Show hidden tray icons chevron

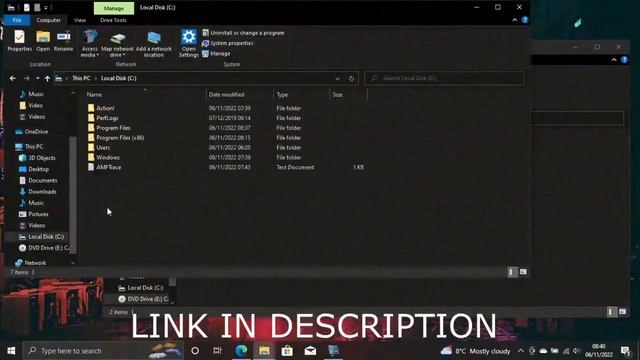point(520,351)
